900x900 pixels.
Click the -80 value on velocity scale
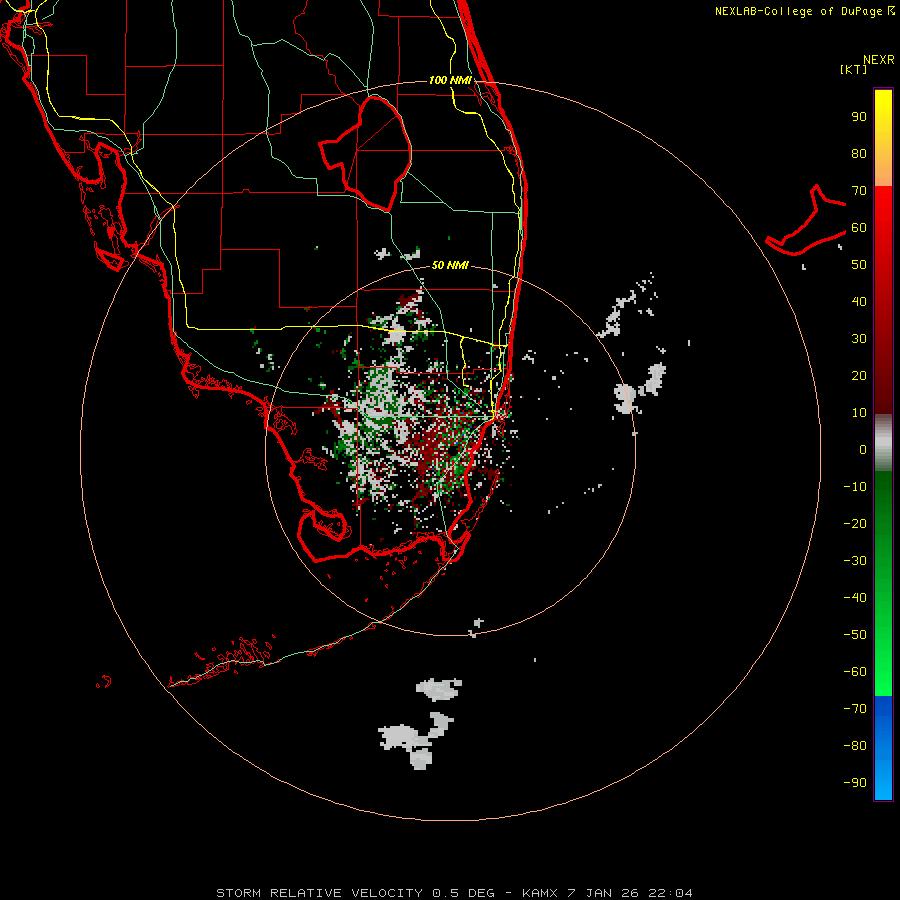(x=855, y=746)
